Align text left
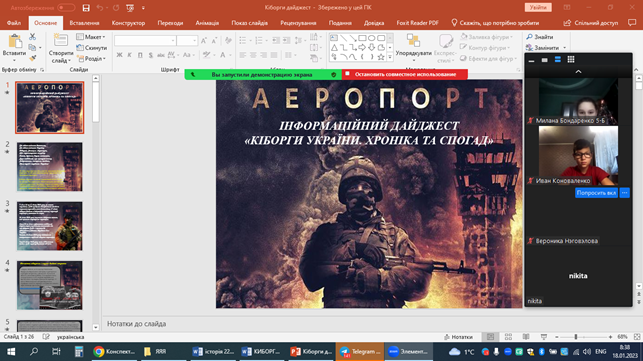Image resolution: width=643 pixels, height=361 pixels. click(x=243, y=55)
